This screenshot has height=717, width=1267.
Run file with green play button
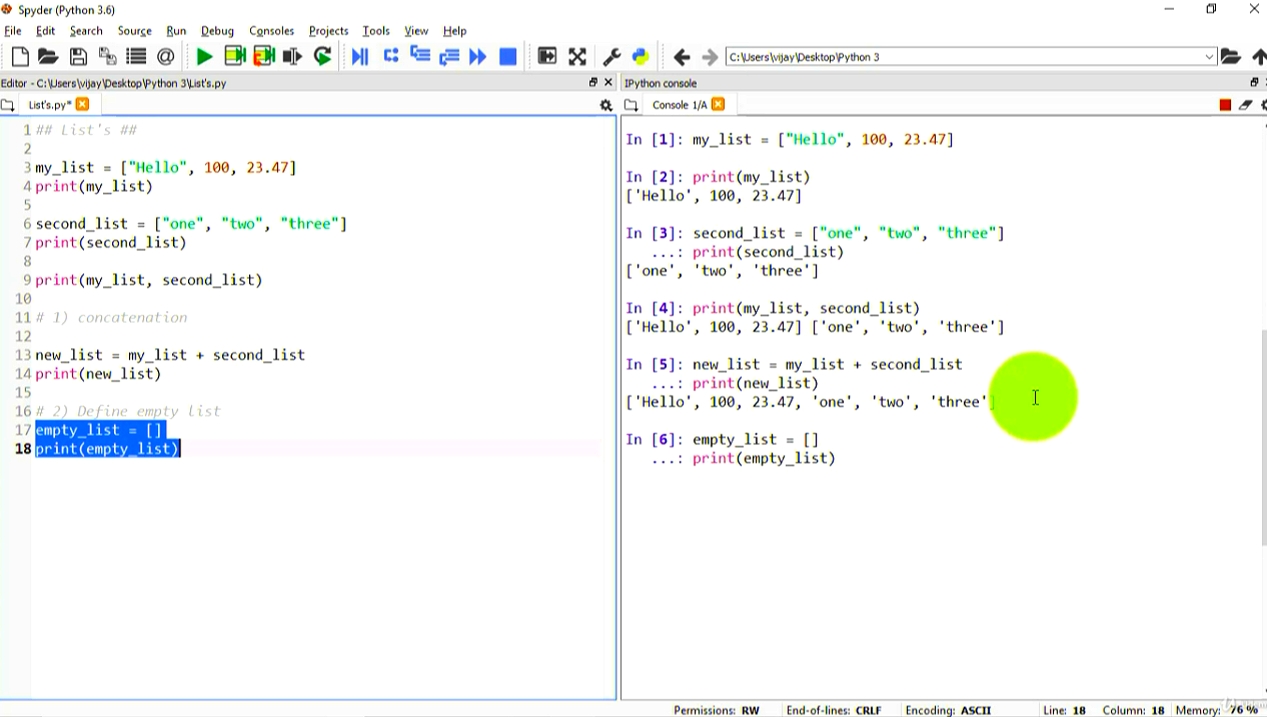pos(204,57)
